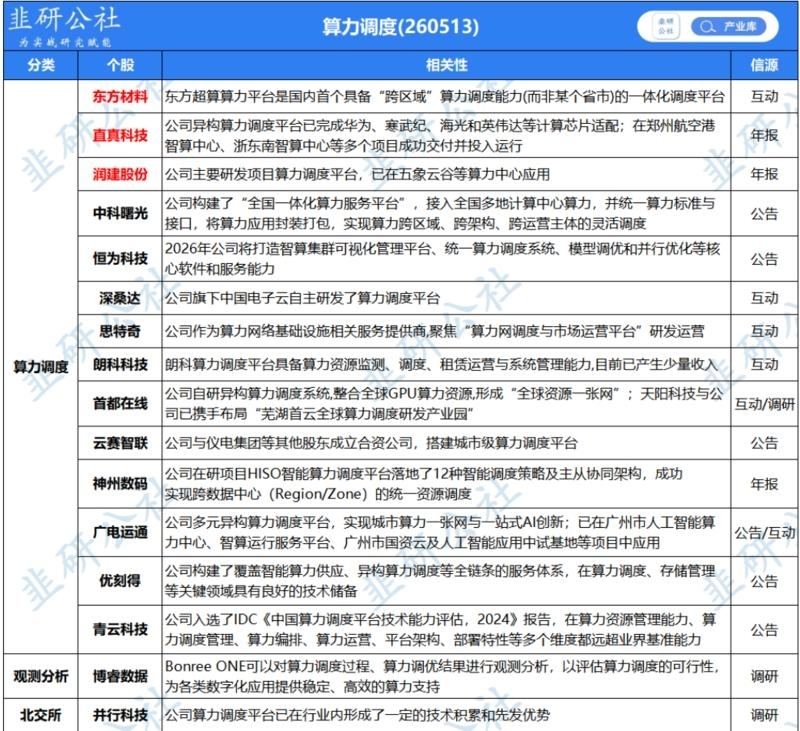
Task: Select the 相关性 column header
Action: click(x=446, y=65)
